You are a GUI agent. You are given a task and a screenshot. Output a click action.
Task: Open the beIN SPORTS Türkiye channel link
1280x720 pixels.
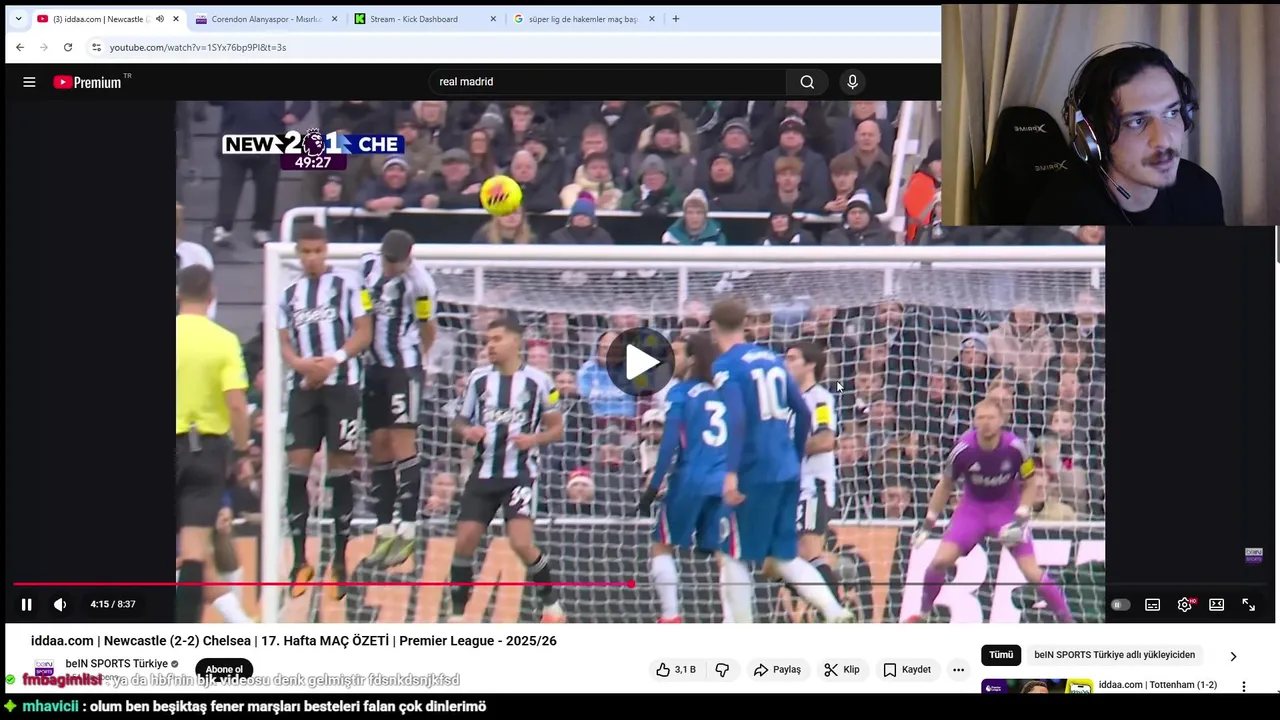click(116, 664)
